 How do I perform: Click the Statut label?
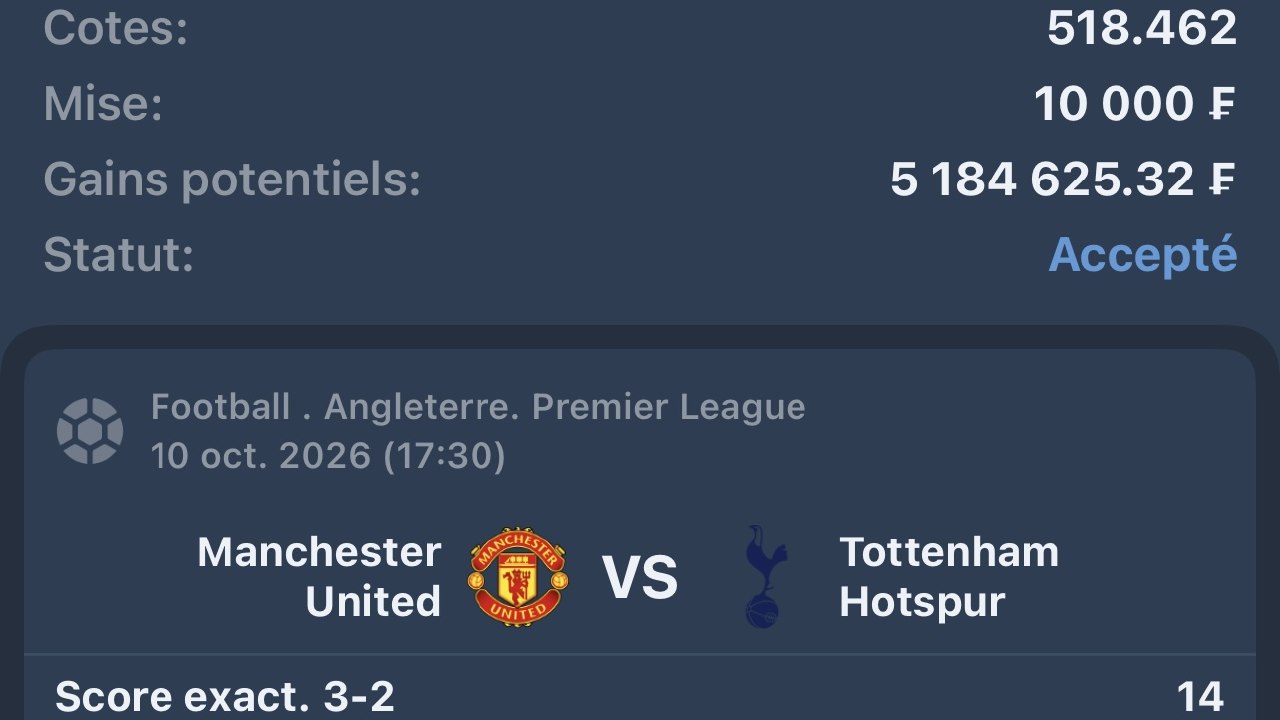click(118, 256)
